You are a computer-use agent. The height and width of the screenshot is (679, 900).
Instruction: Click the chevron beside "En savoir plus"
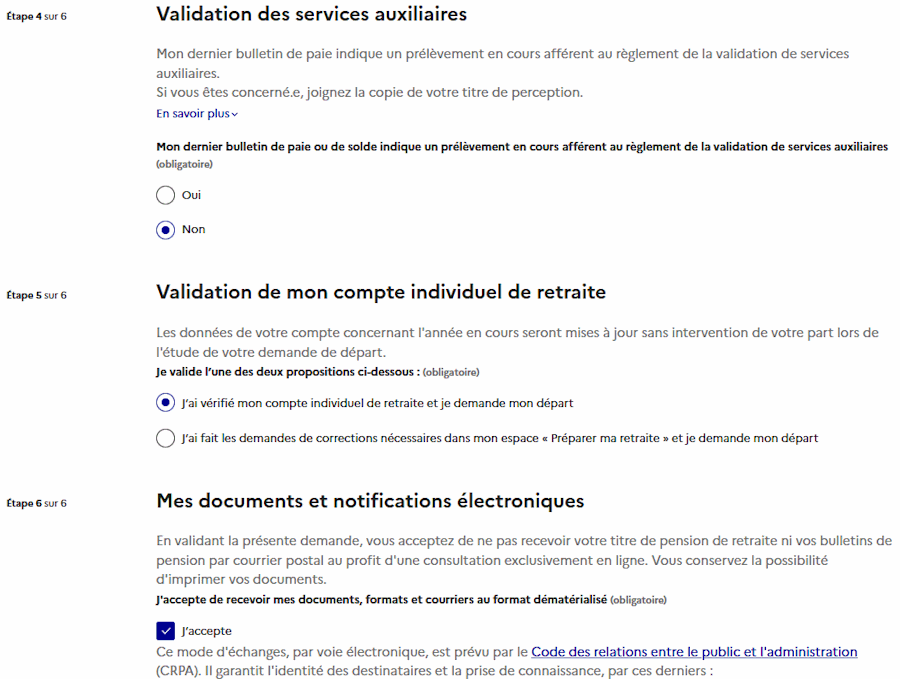coord(235,115)
